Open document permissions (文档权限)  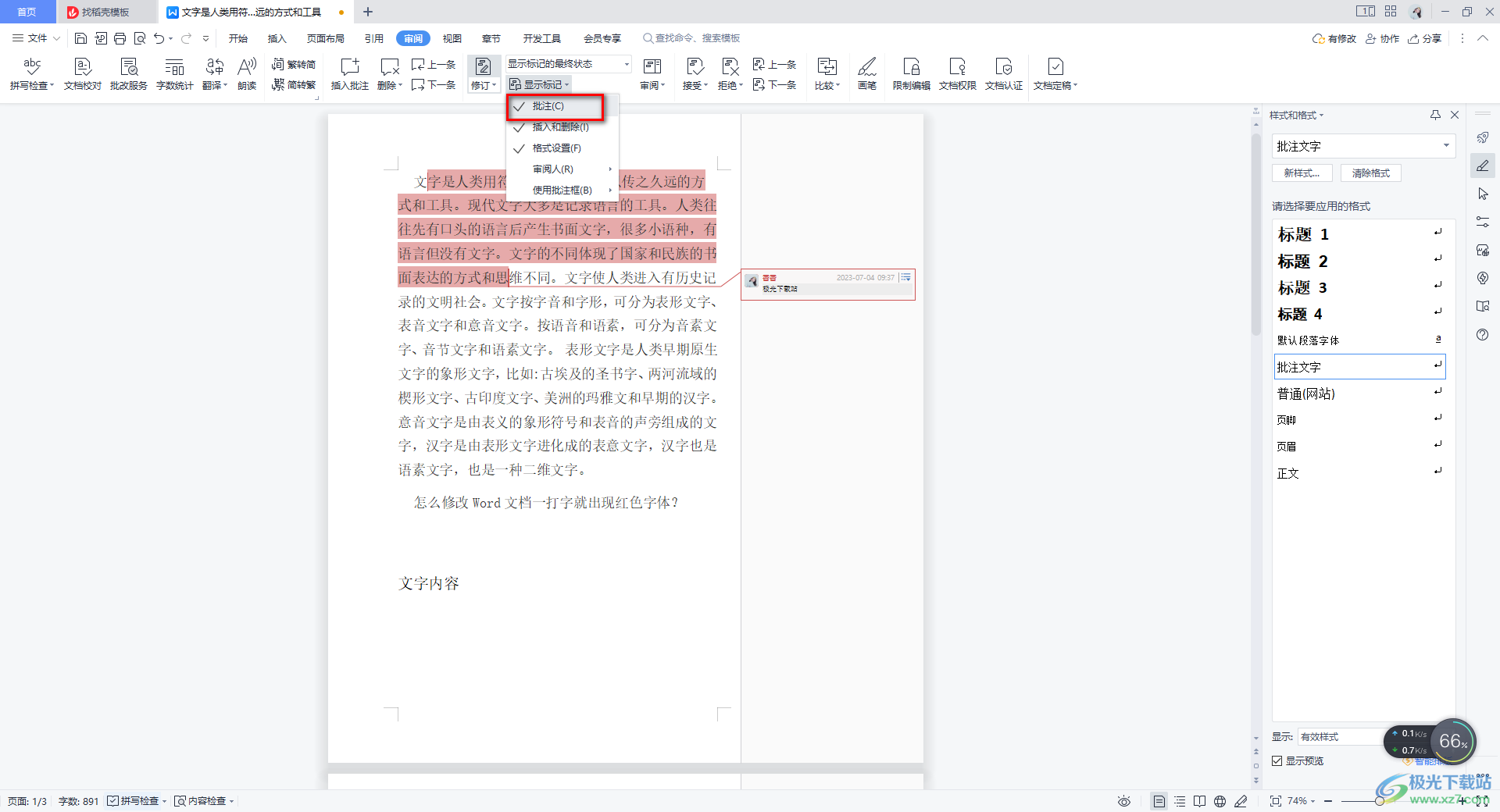958,74
